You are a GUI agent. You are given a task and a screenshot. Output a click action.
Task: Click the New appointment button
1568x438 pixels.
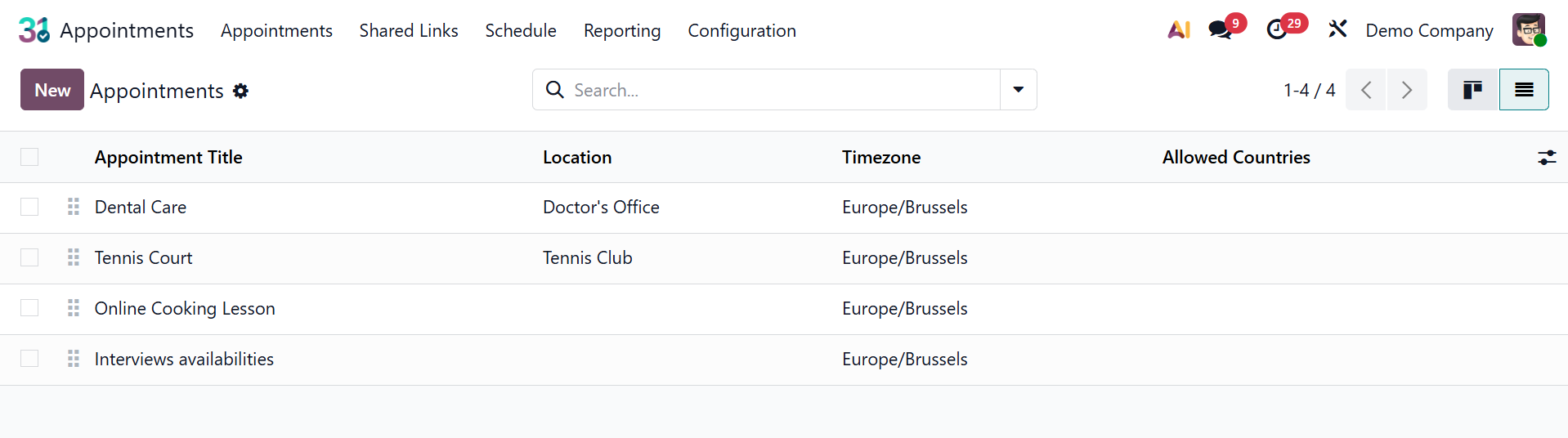tap(52, 90)
